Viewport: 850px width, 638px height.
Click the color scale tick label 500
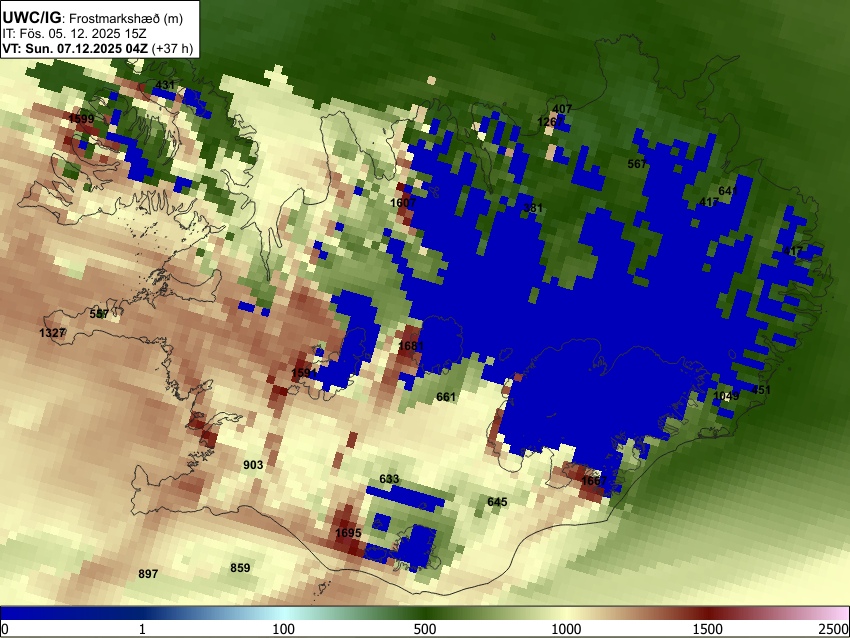point(425,629)
